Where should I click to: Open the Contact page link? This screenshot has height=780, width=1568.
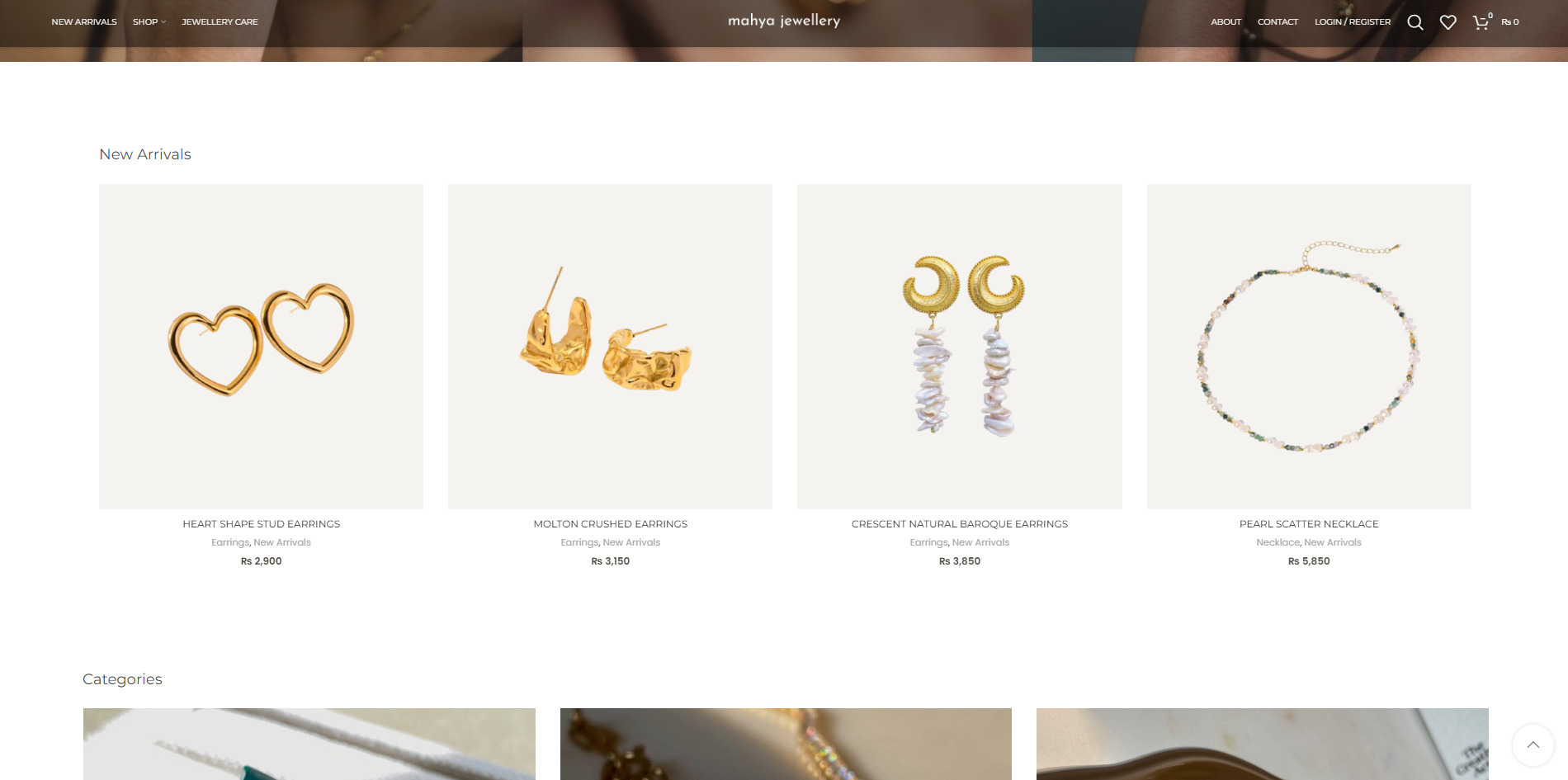point(1278,22)
